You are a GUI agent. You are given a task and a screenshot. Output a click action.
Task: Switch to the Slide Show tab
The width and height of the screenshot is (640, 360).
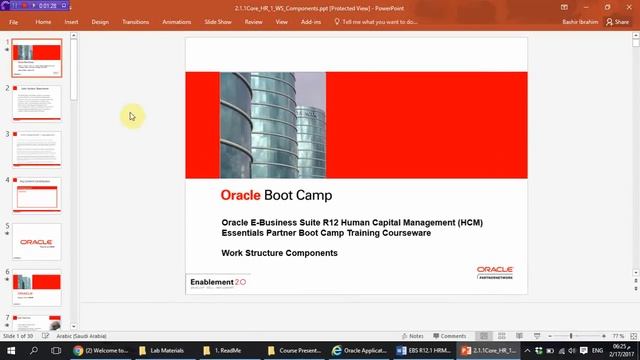[218, 22]
